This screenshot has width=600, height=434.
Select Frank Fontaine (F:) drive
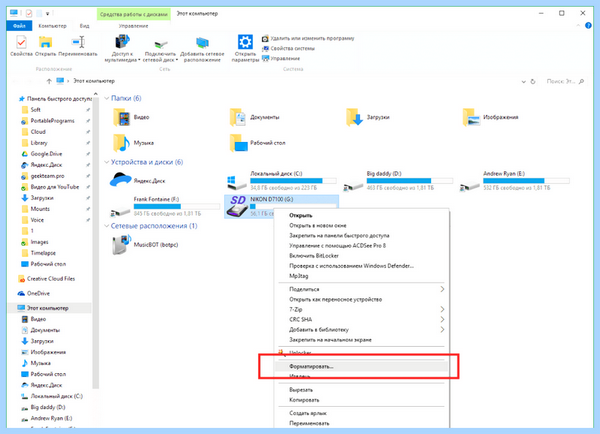165,206
